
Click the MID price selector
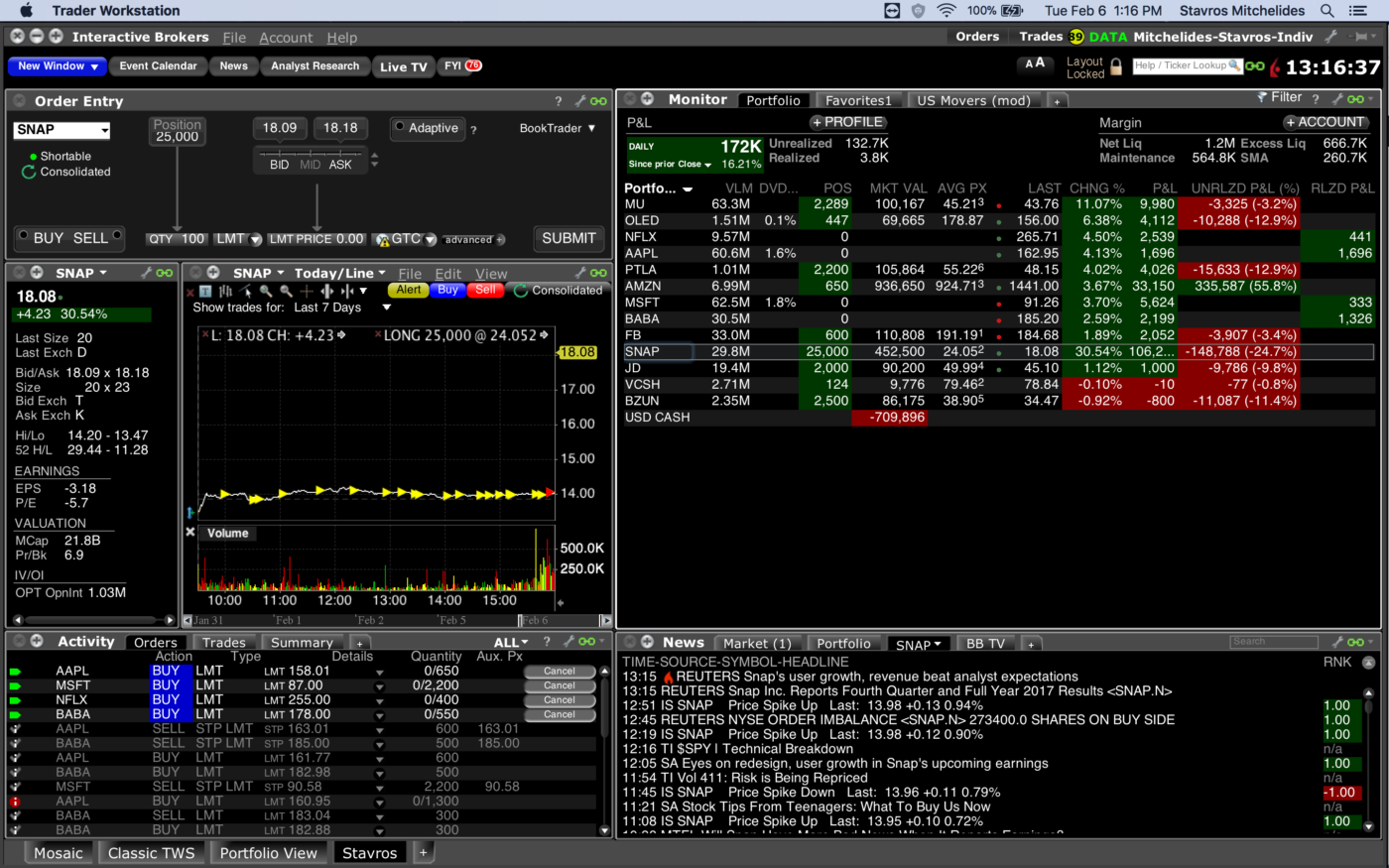[x=311, y=165]
